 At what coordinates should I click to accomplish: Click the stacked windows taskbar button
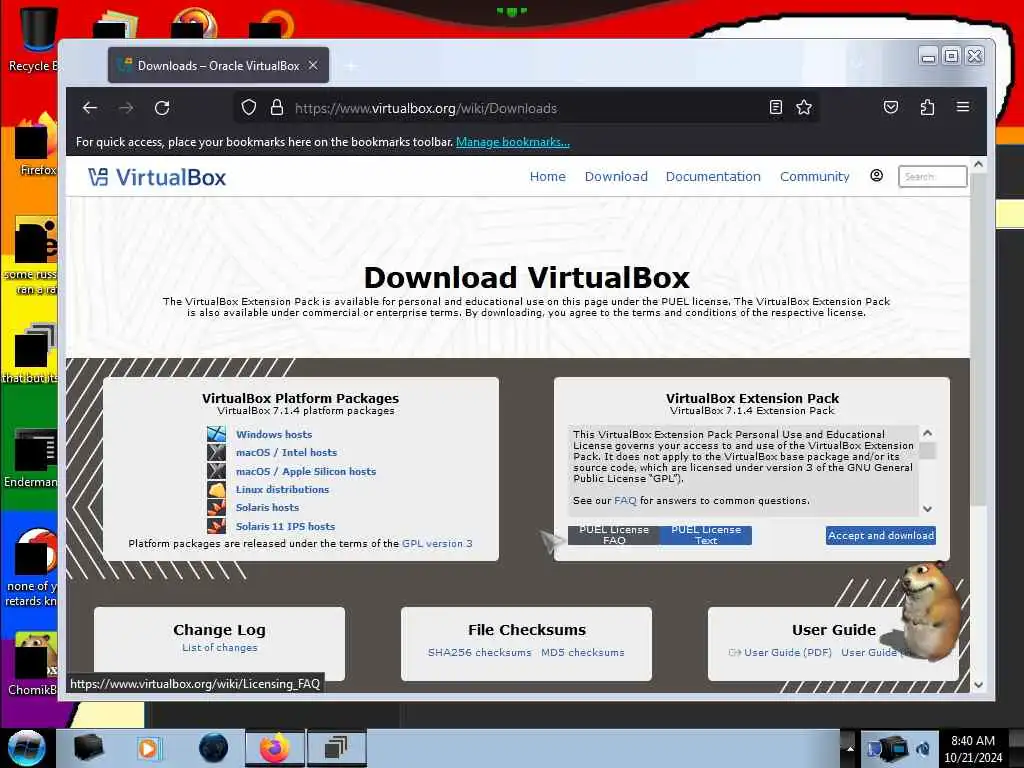[336, 748]
